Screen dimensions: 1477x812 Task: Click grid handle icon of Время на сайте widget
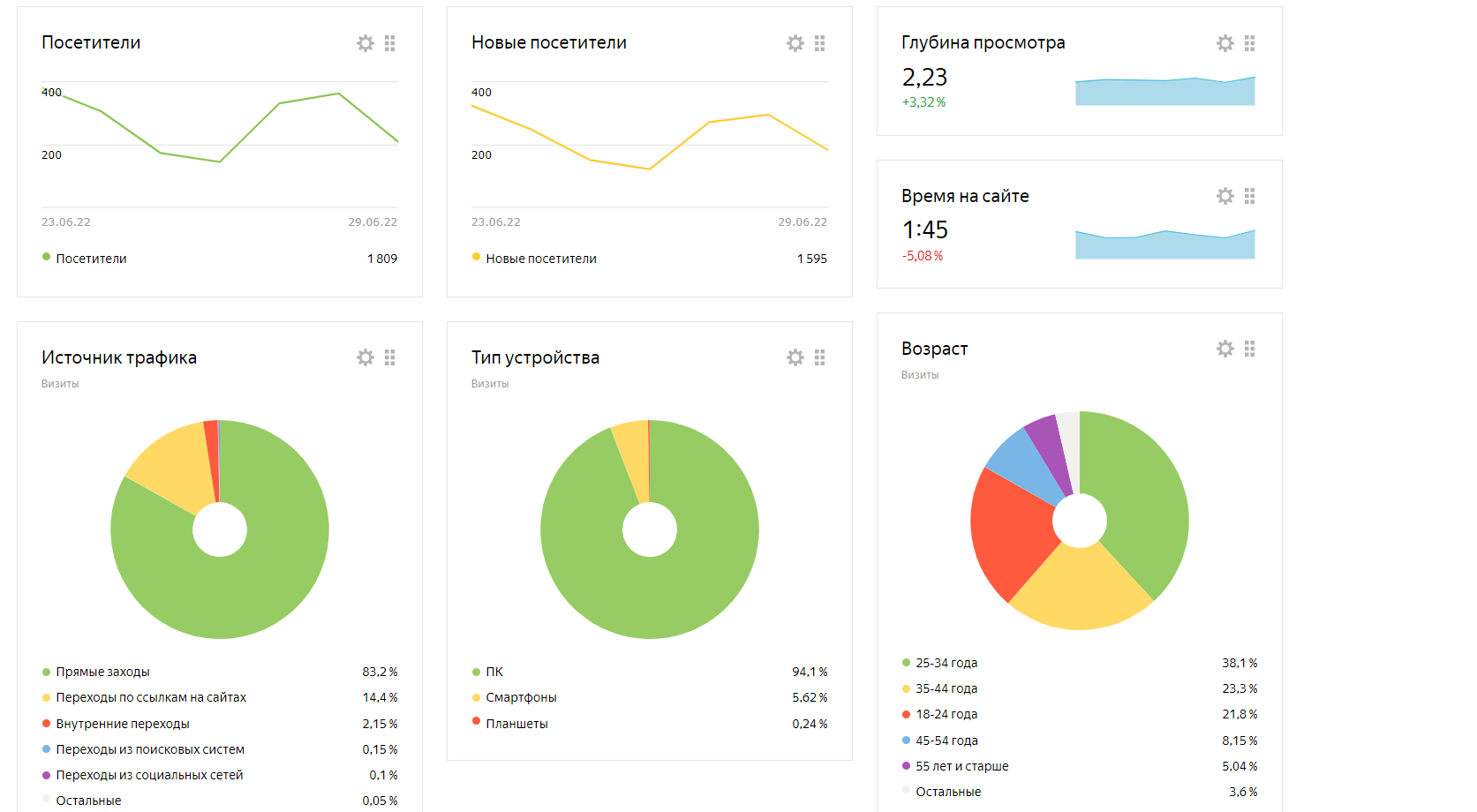pos(1249,196)
